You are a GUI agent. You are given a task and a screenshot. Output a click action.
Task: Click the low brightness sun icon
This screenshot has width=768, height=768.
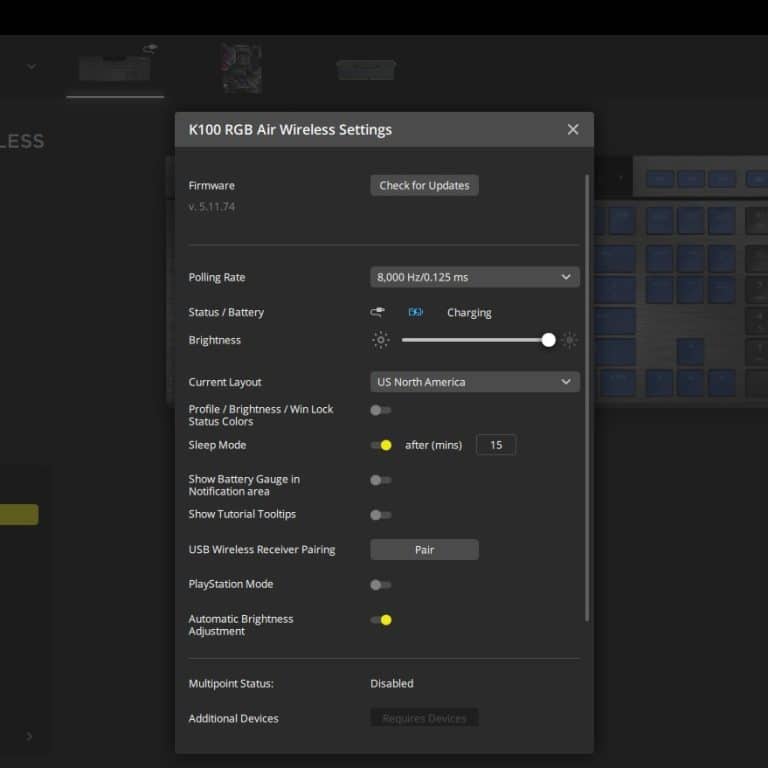(381, 340)
